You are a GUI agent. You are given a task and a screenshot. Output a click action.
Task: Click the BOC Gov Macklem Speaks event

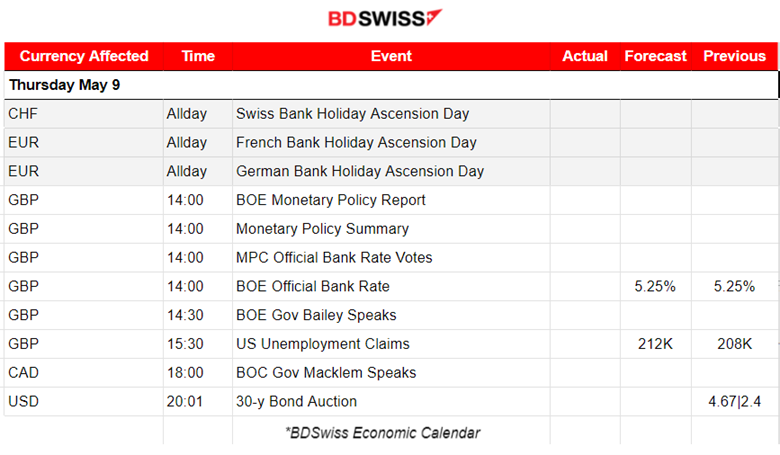tap(326, 373)
